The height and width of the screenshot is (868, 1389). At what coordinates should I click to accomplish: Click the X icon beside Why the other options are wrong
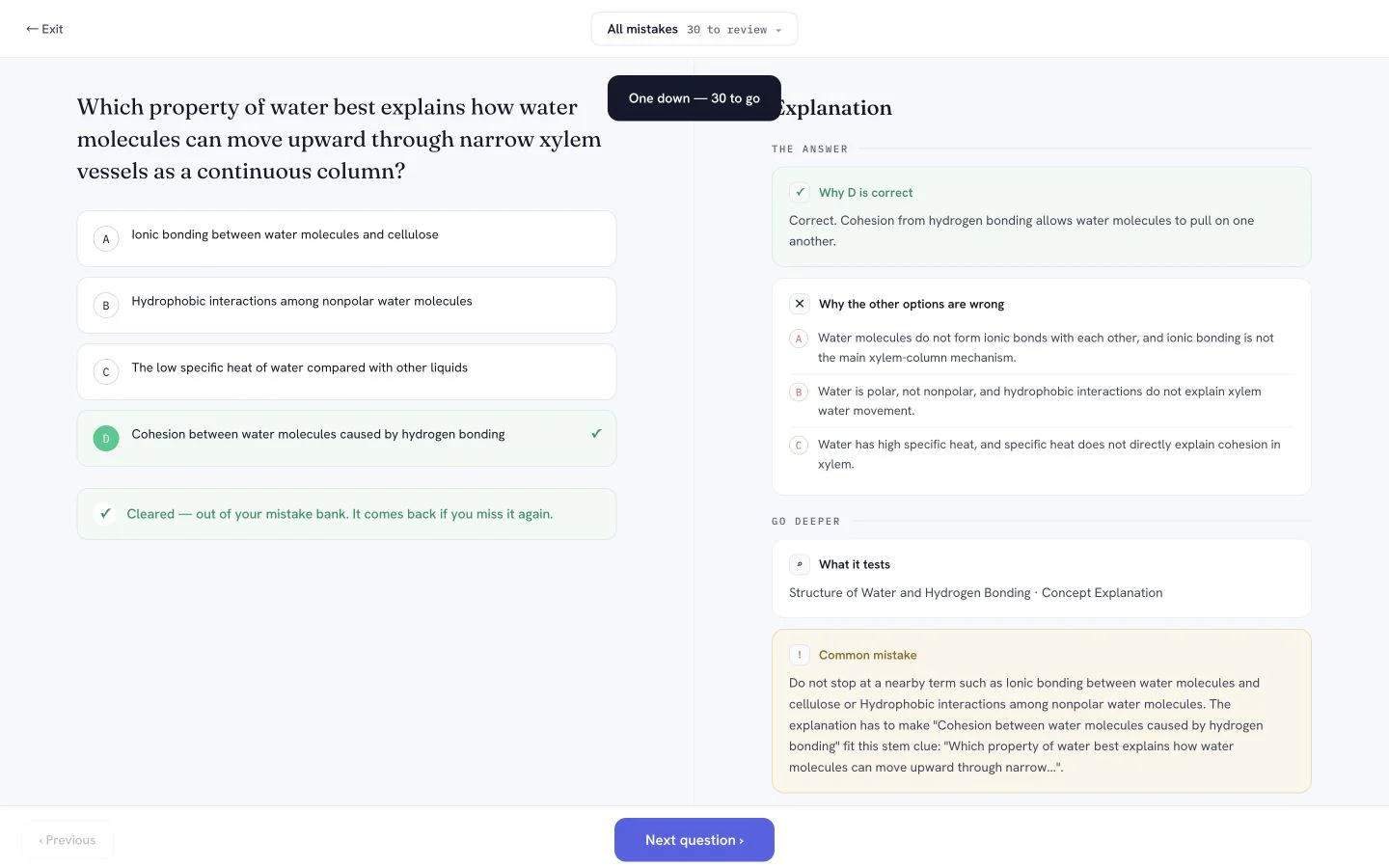(800, 304)
